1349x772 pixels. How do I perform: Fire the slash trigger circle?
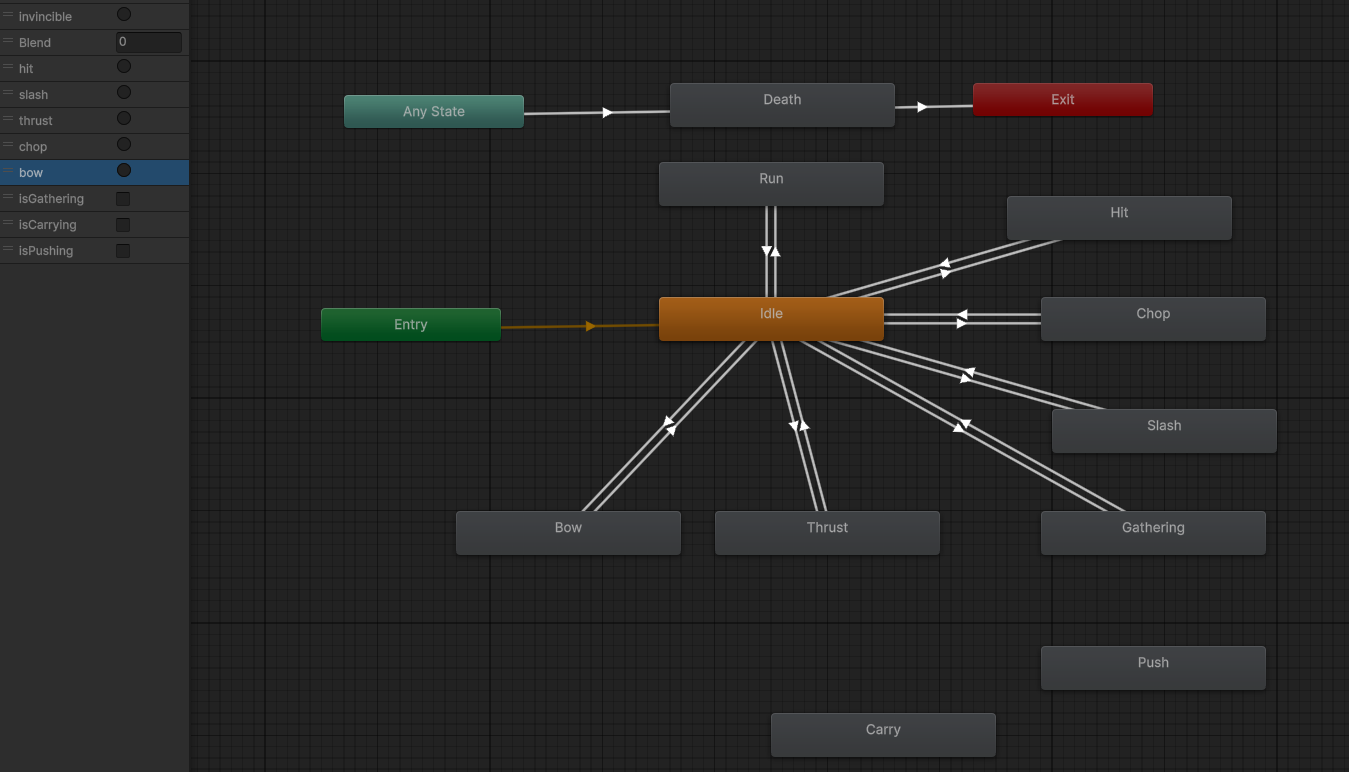(x=124, y=93)
